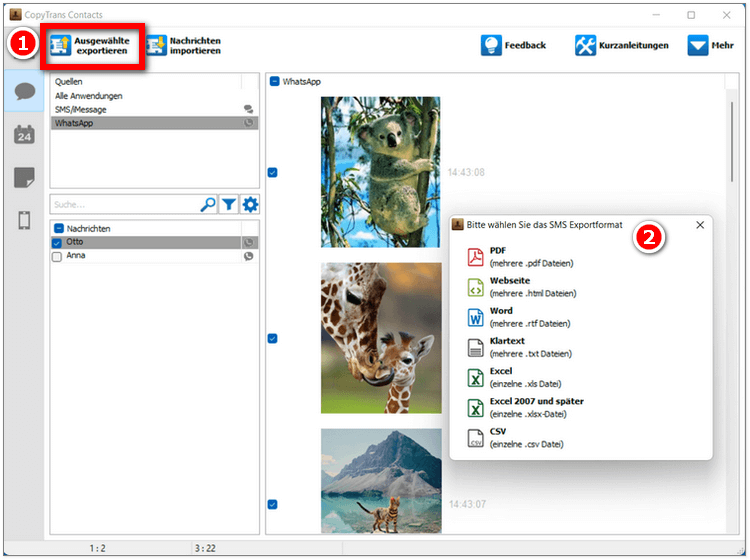Click the 3 : 22 status bar counter
750x560 pixels.
click(205, 548)
